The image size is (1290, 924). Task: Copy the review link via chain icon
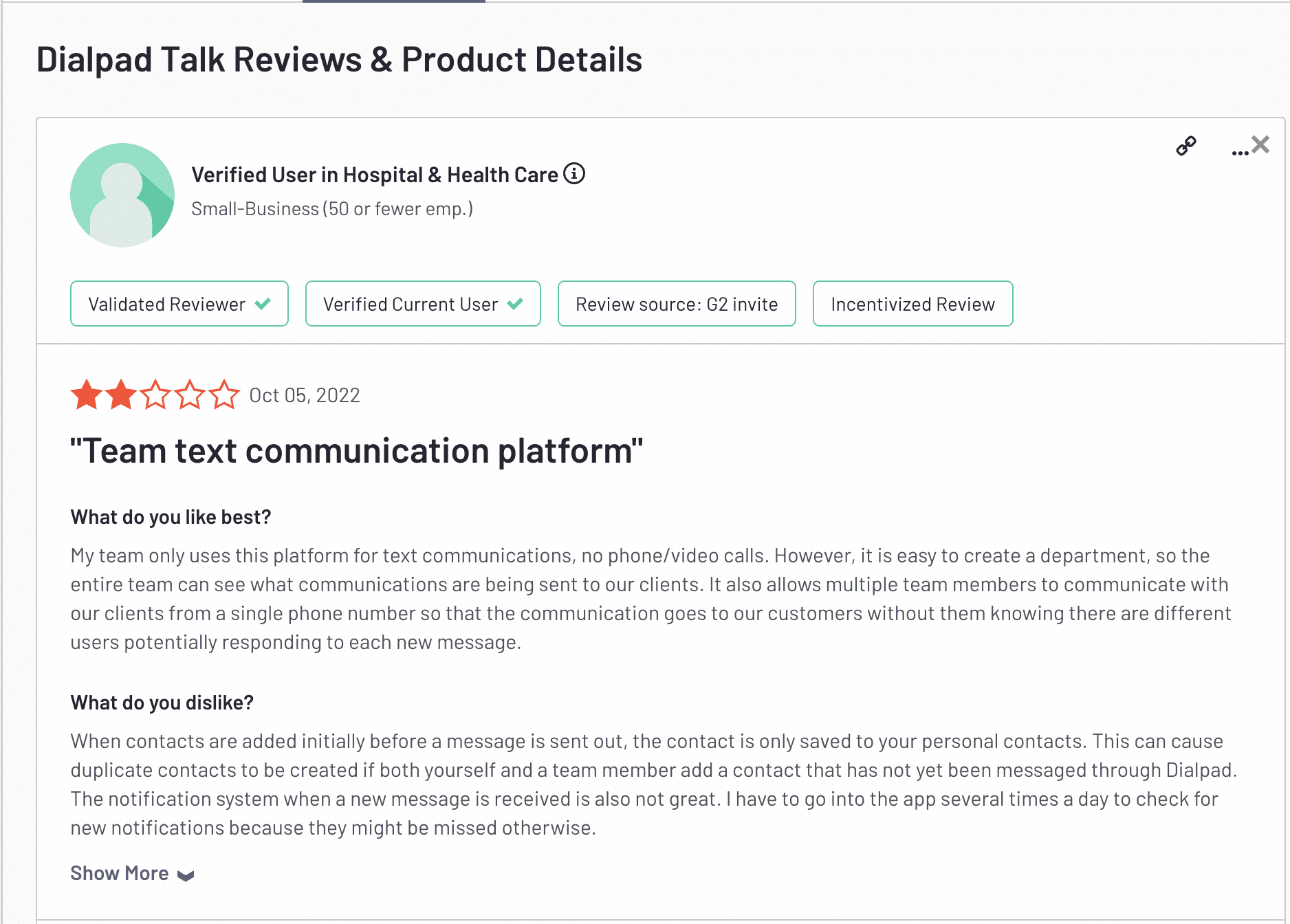[x=1186, y=146]
